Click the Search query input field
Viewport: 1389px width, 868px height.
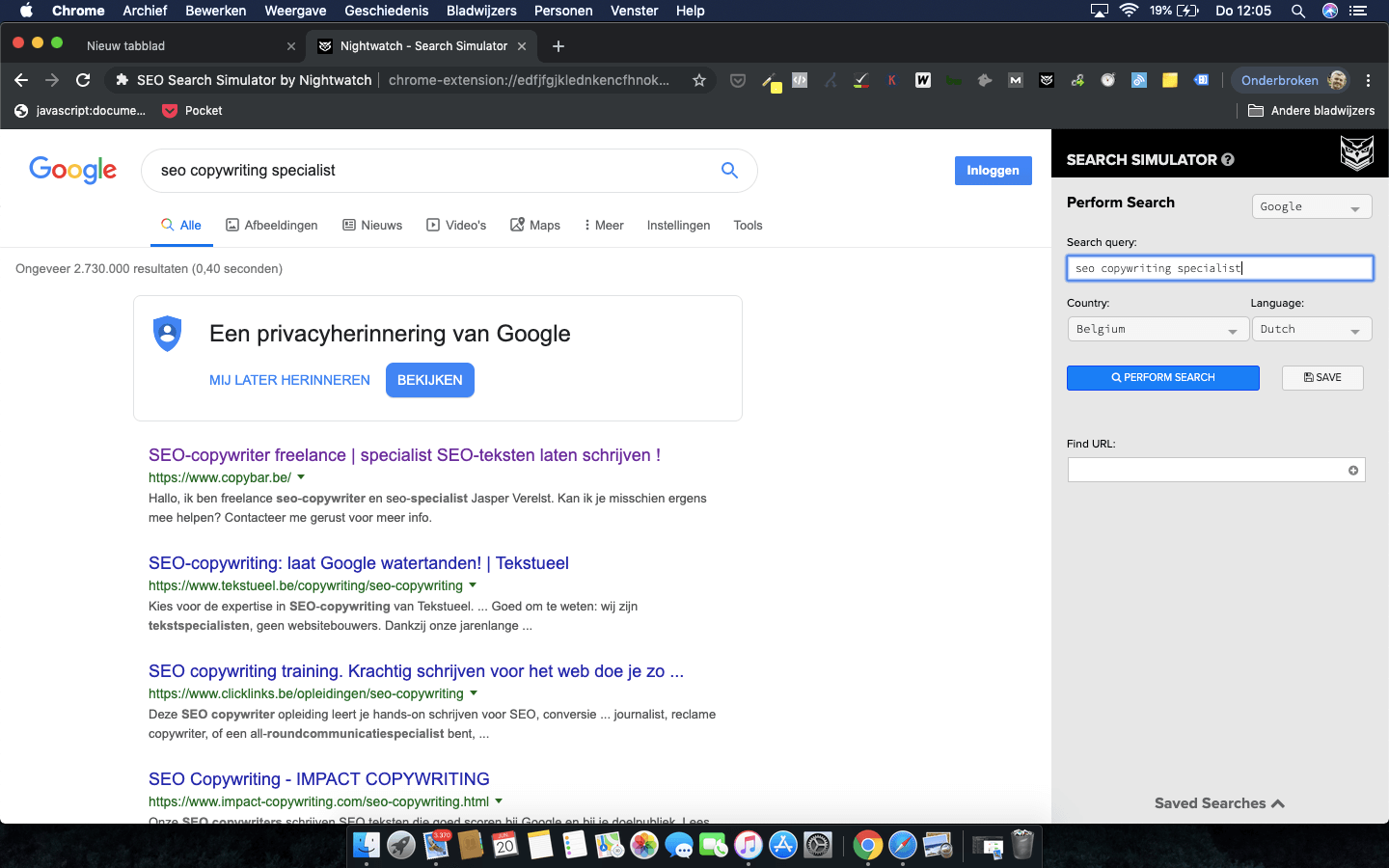(1220, 268)
